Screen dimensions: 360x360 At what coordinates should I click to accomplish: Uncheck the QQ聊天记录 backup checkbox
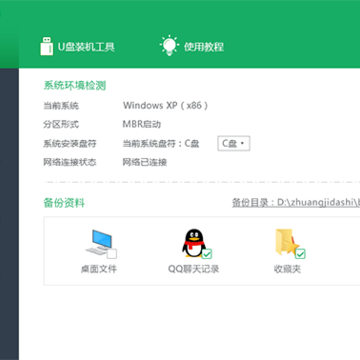(207, 254)
